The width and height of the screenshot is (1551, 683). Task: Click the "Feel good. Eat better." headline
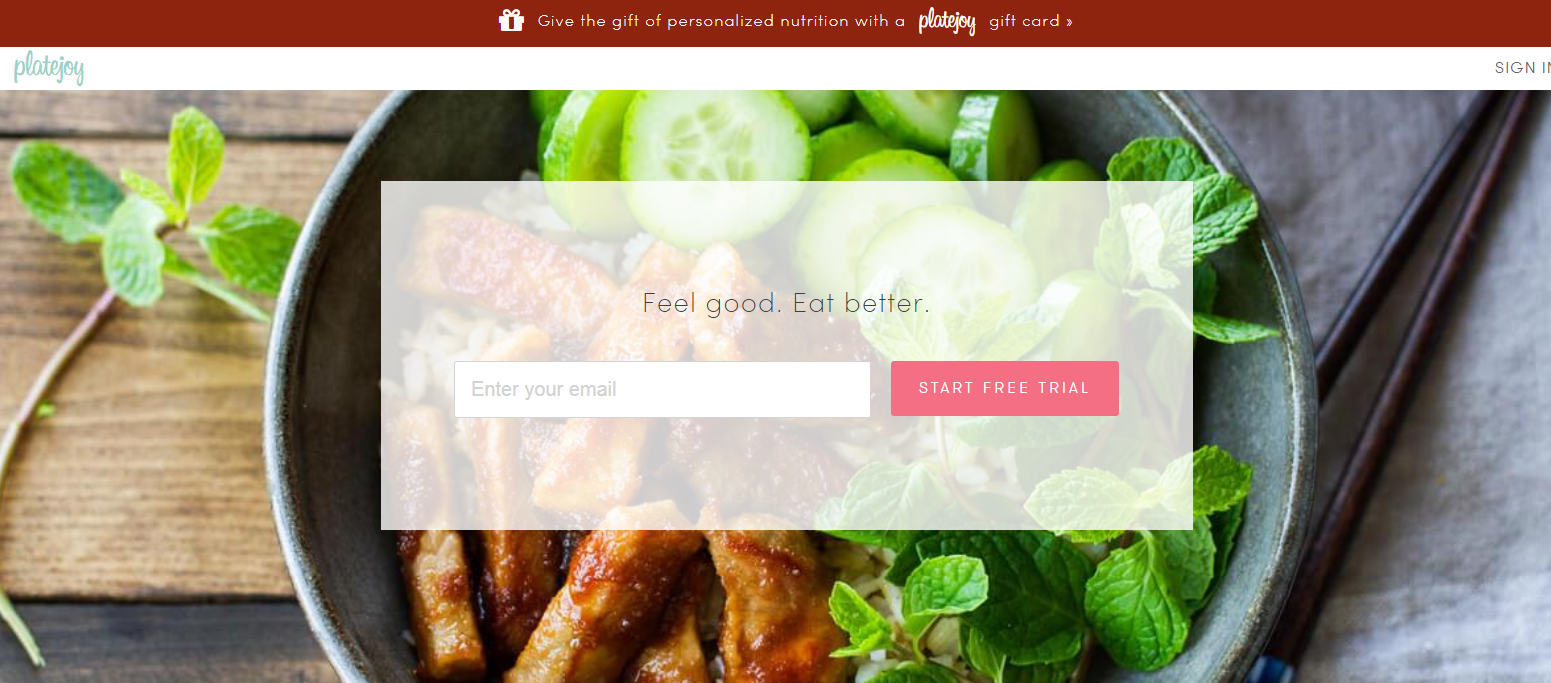coord(786,303)
